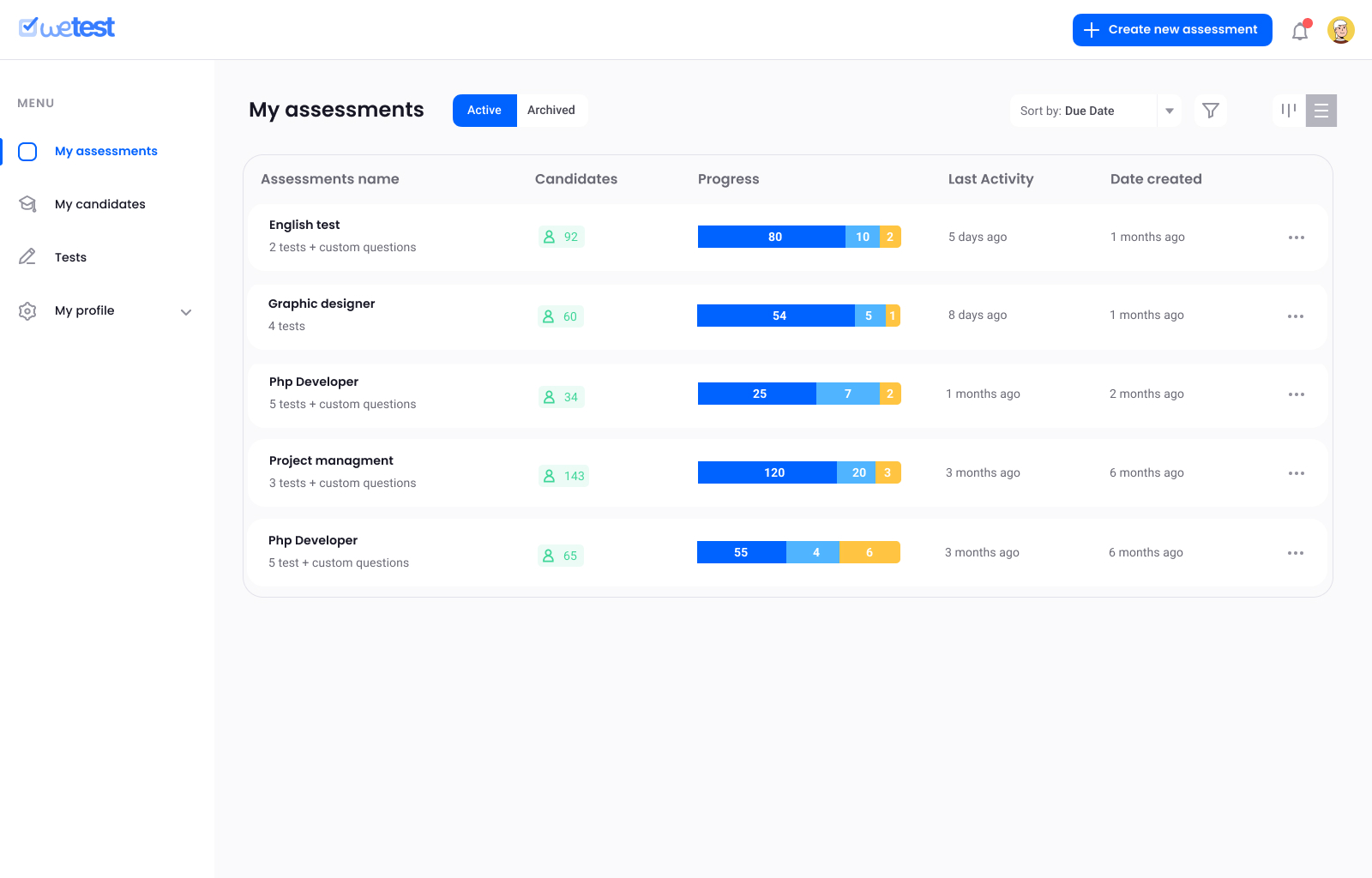Click the notification bell icon
The height and width of the screenshot is (878, 1372).
[x=1300, y=32]
